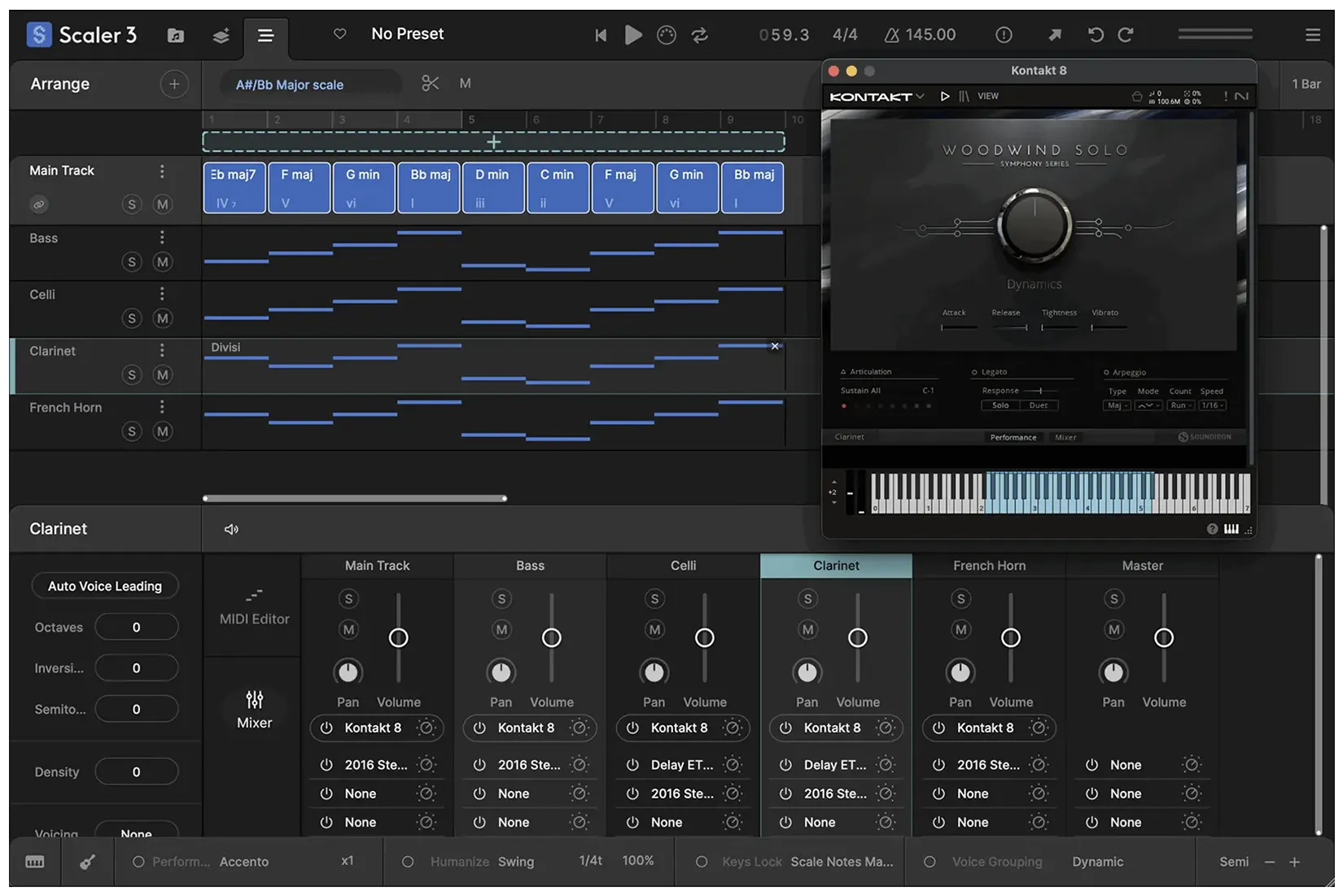1343x896 pixels.
Task: Rewind to start with the skip-back icon
Action: tap(601, 35)
